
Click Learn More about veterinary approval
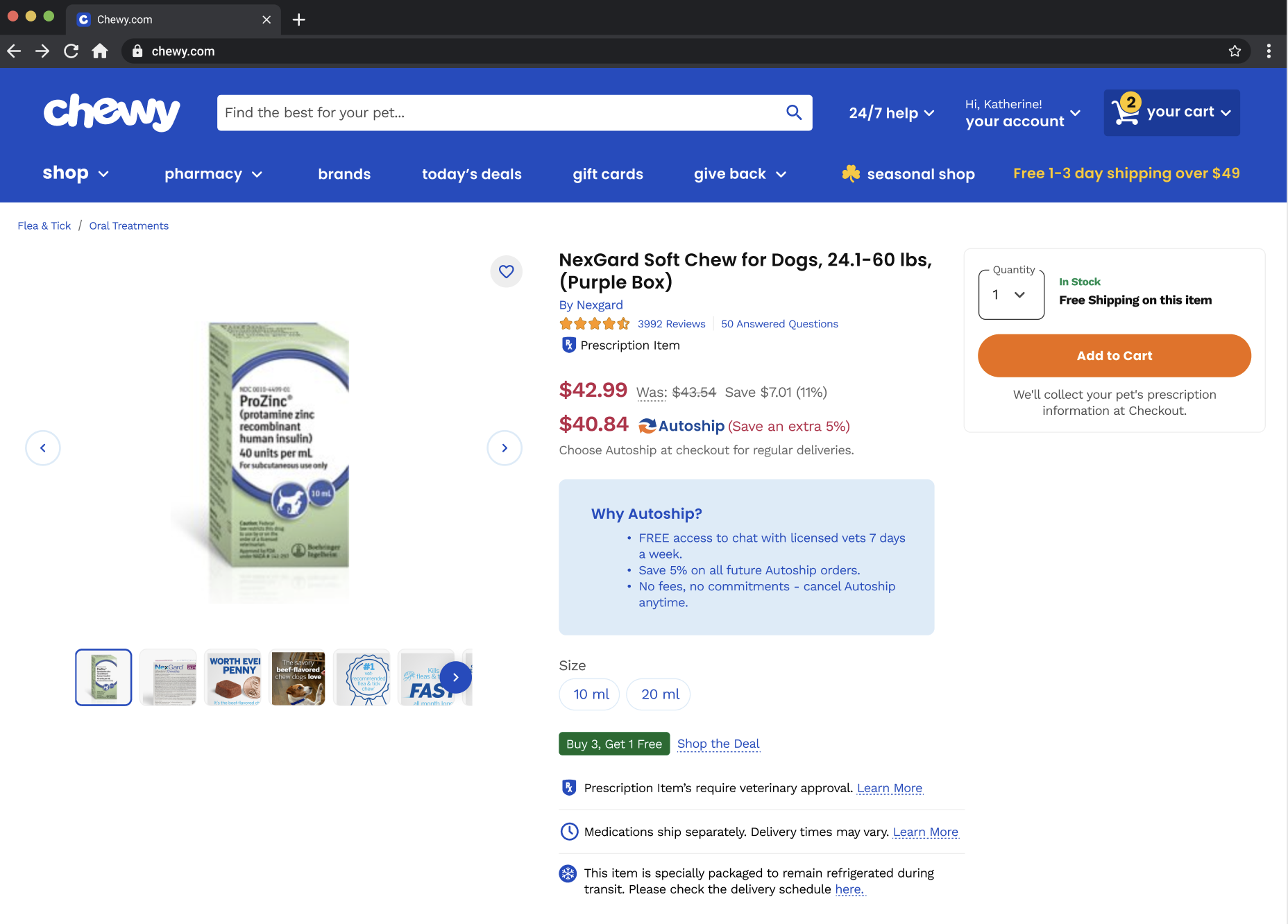890,788
